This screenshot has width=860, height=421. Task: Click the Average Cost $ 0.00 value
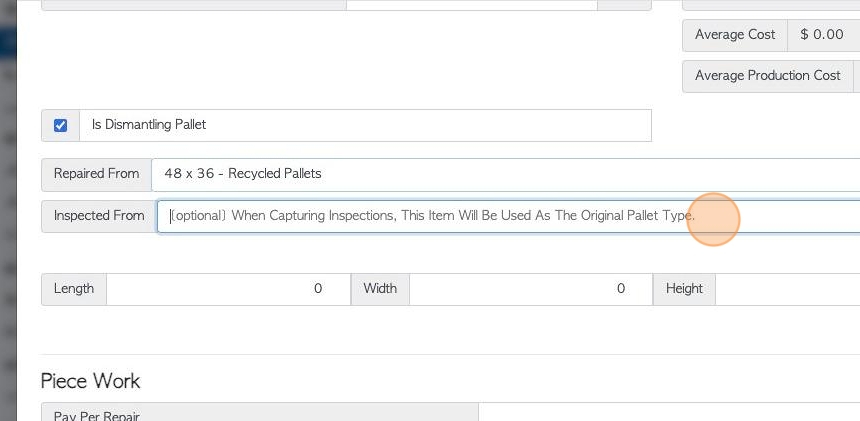click(x=823, y=36)
